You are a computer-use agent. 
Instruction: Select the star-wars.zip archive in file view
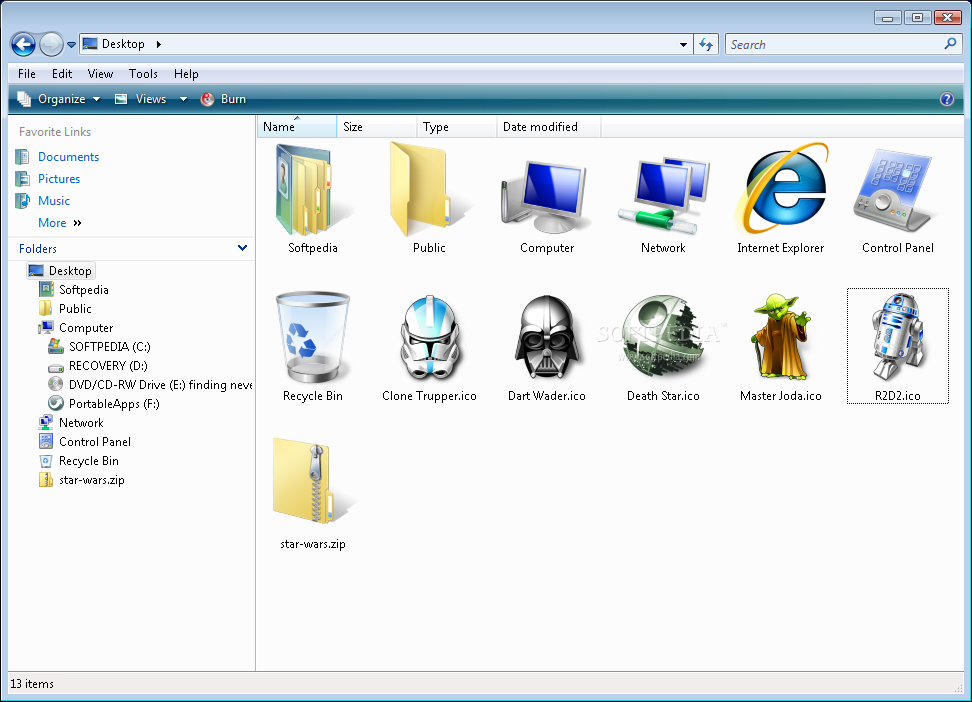pyautogui.click(x=312, y=486)
